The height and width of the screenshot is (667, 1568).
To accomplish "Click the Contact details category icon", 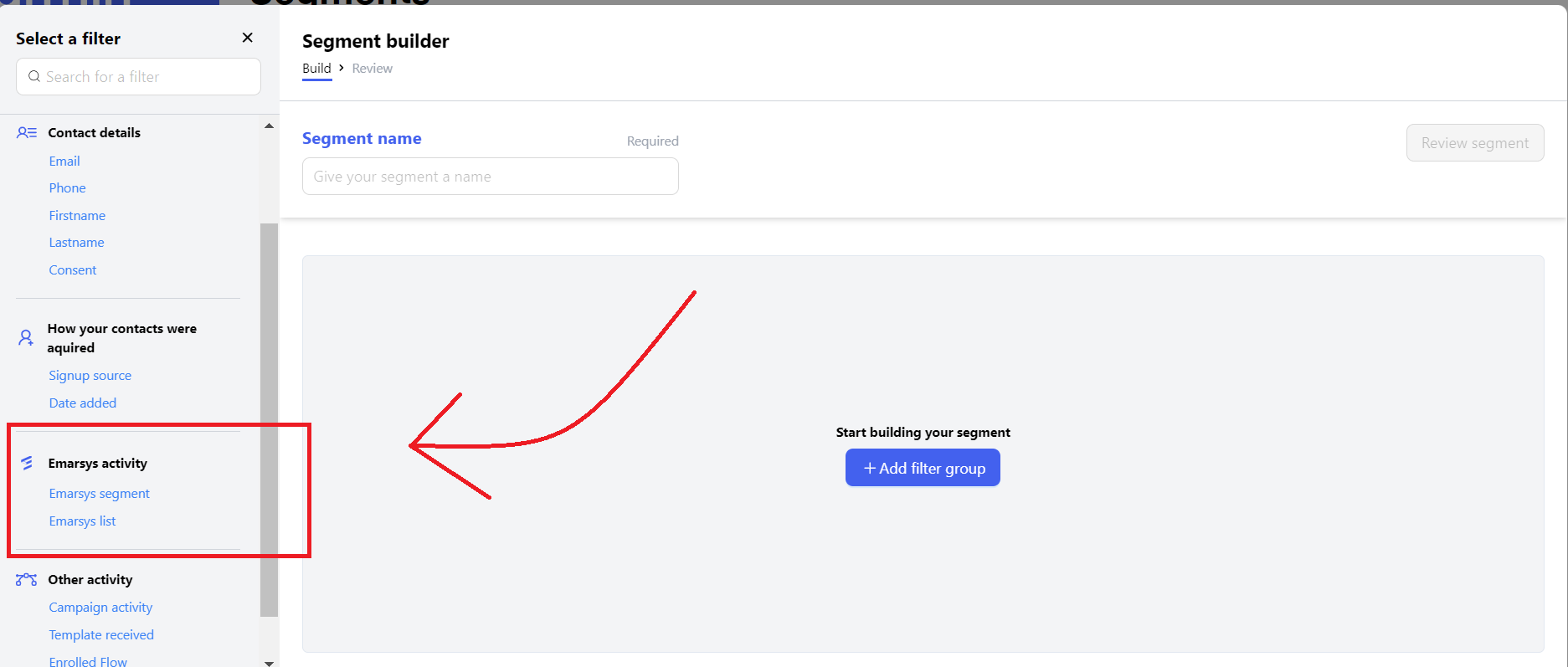I will click(x=27, y=132).
